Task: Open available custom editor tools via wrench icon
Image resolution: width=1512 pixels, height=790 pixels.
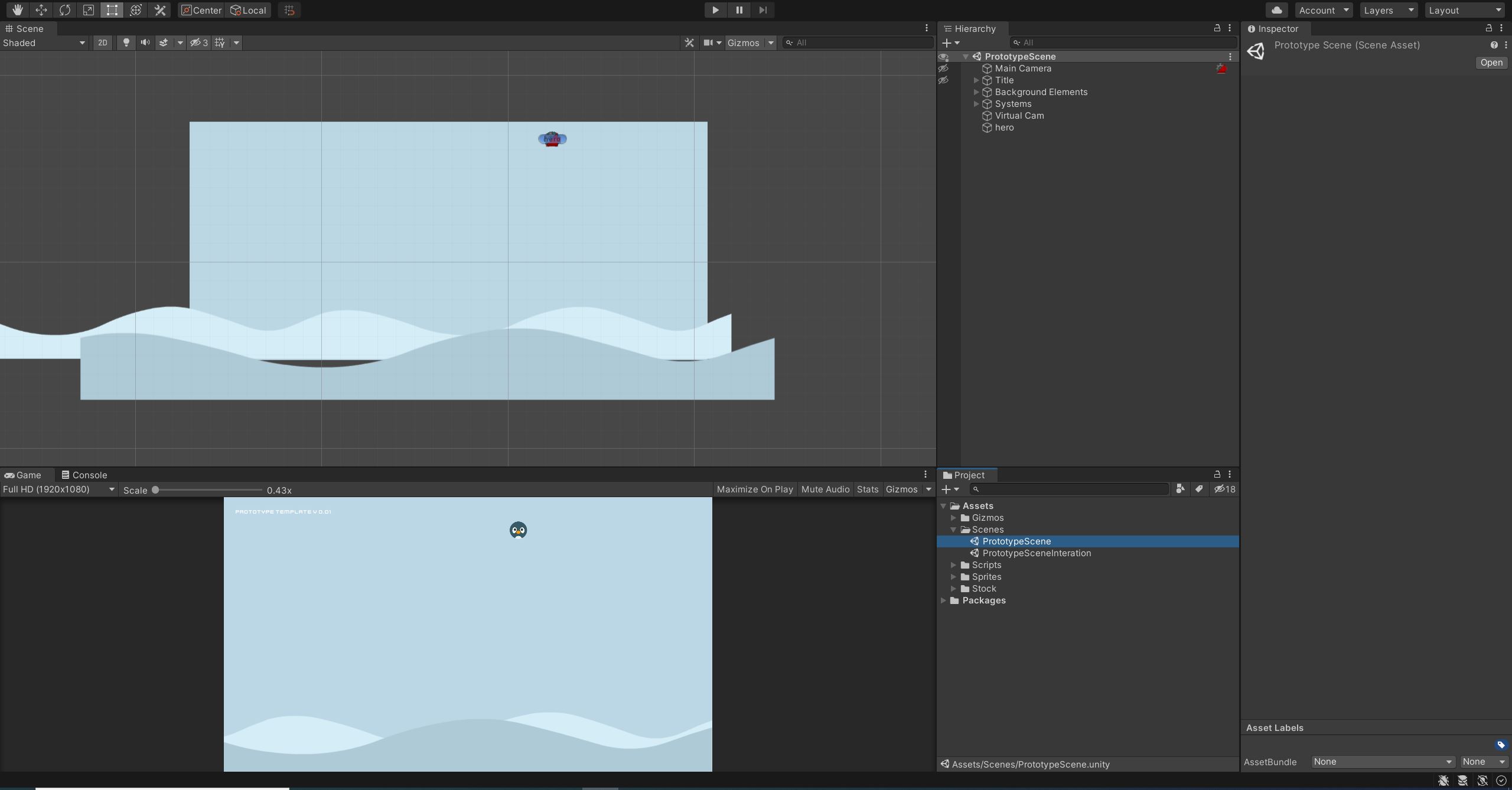Action: click(x=160, y=10)
